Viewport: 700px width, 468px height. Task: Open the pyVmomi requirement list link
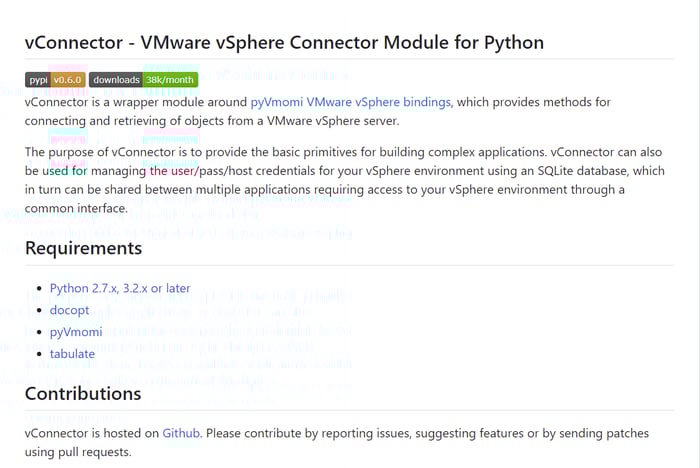click(76, 332)
